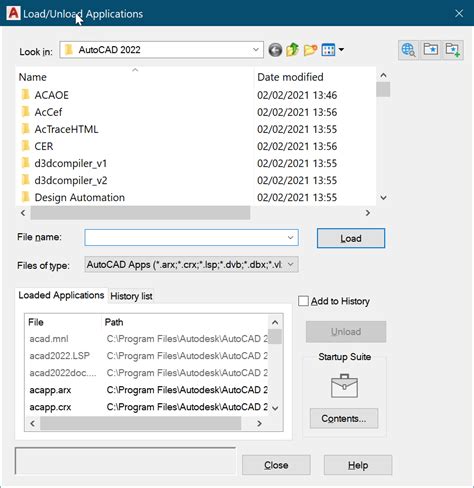The height and width of the screenshot is (488, 474).
Task: Click the Close button
Action: [276, 465]
